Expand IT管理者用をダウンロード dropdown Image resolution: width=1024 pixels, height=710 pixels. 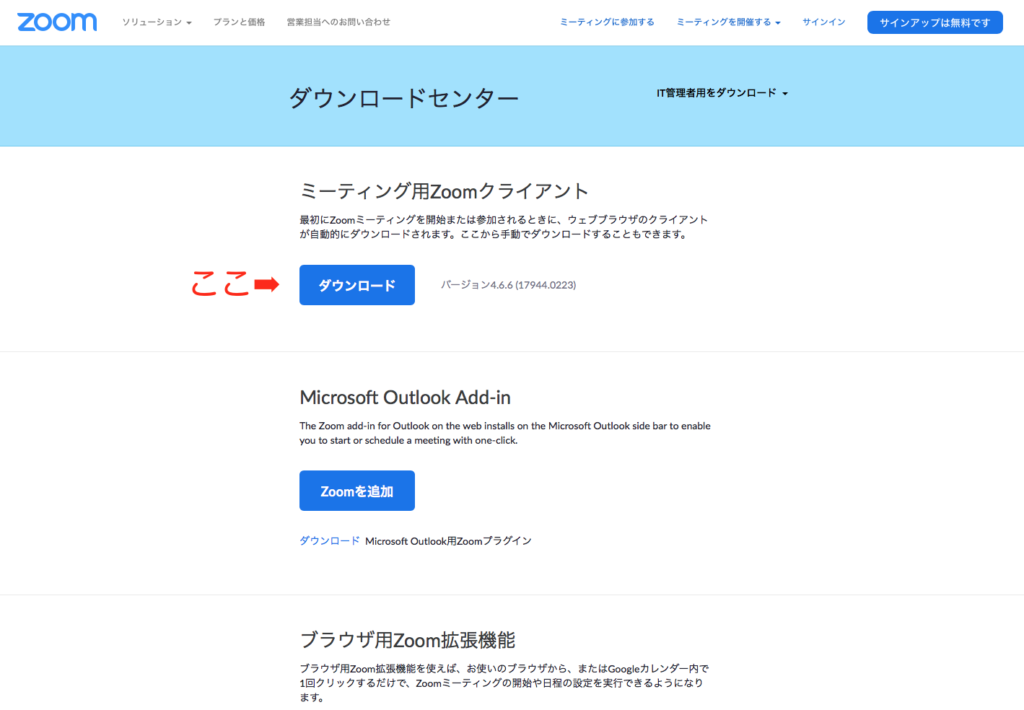point(722,93)
